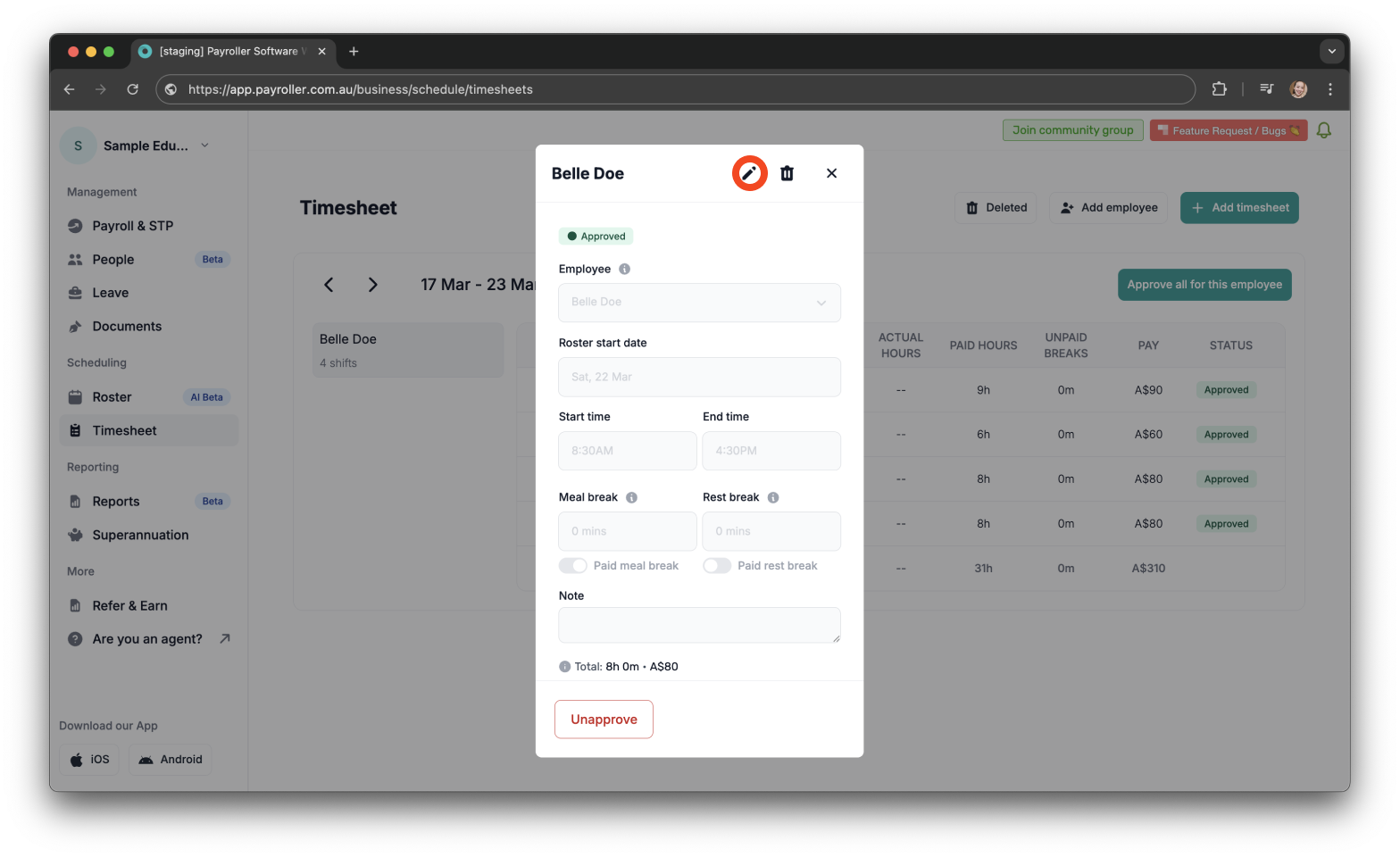Viewport: 1400px width, 857px height.
Task: Close the Belle Doe dialog with X
Action: [x=831, y=173]
